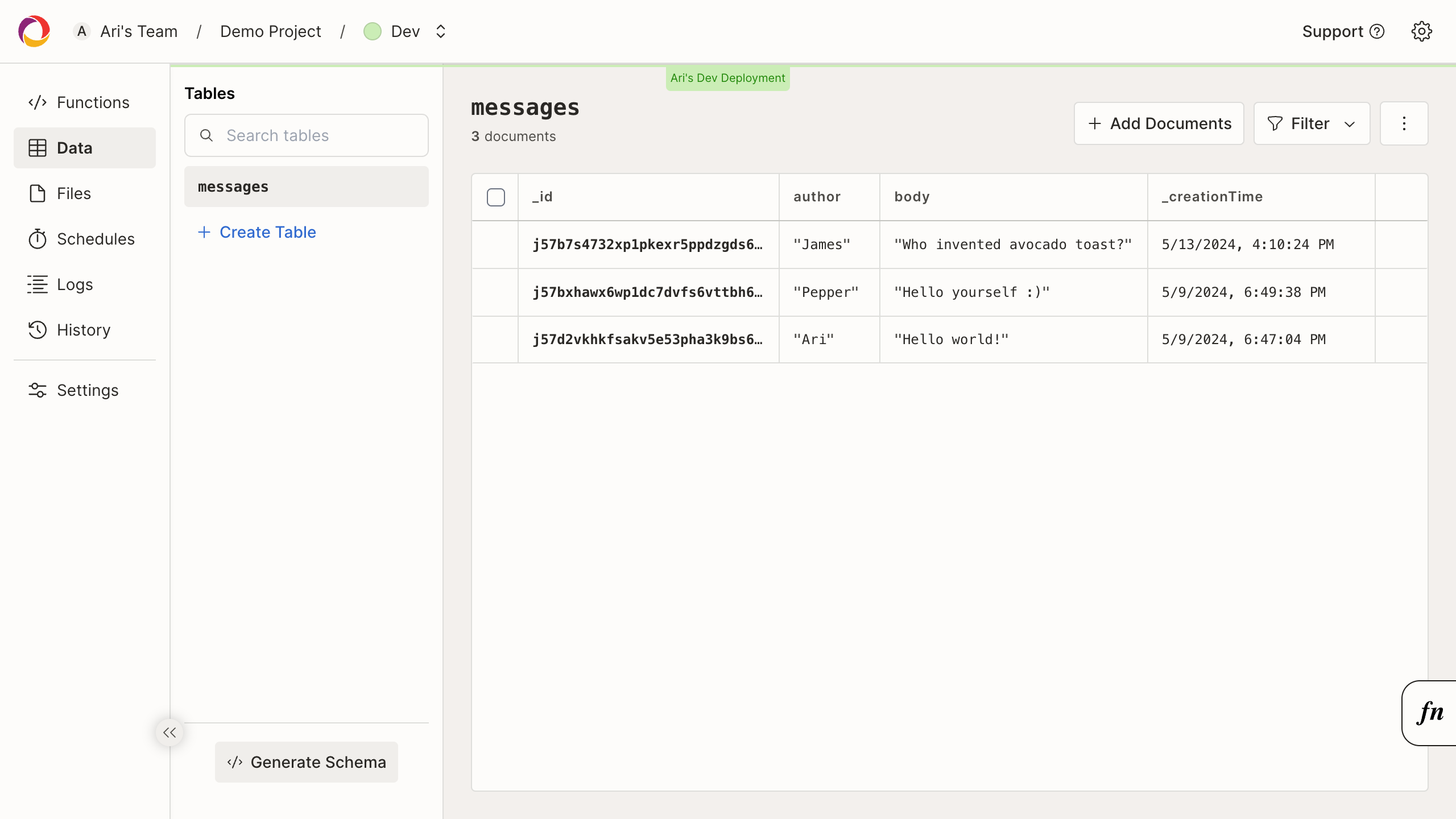Viewport: 1456px width, 819px height.
Task: Click the 3 documents count text
Action: (x=513, y=136)
